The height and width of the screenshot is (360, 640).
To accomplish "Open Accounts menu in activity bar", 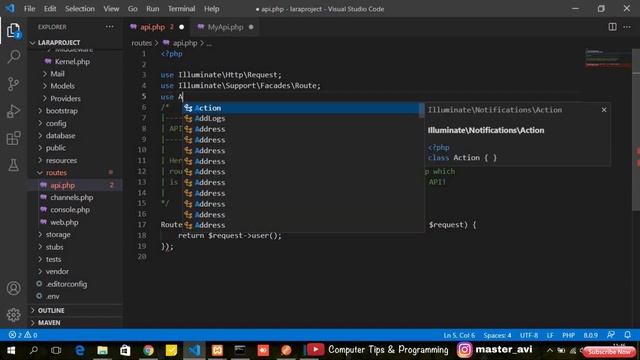I will pos(13,288).
